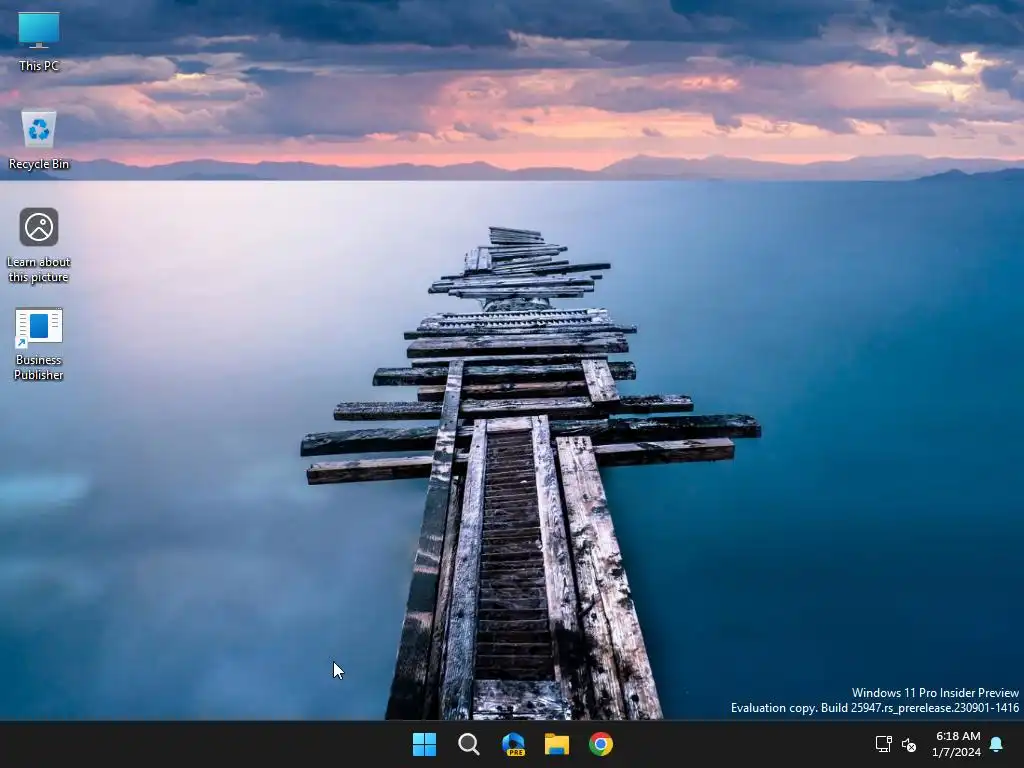Select the Recycle Bin desktop icon

click(x=39, y=140)
